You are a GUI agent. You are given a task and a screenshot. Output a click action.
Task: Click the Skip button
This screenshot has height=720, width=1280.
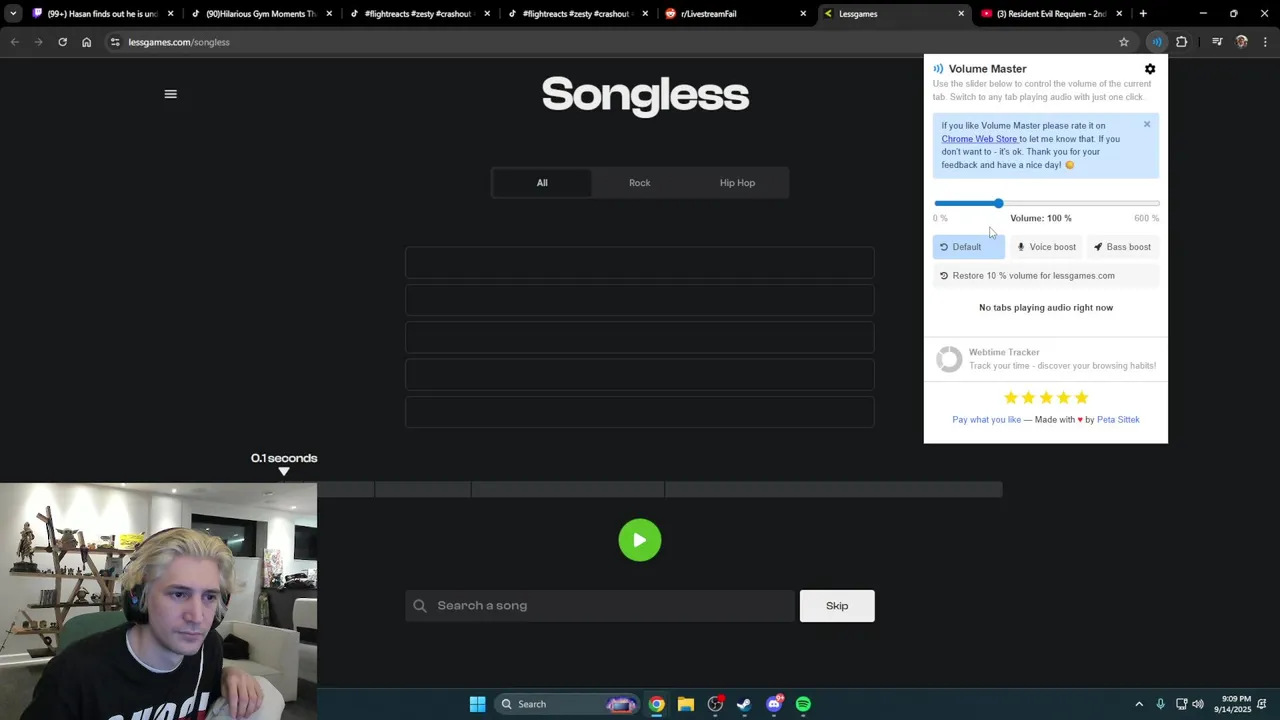tap(837, 606)
